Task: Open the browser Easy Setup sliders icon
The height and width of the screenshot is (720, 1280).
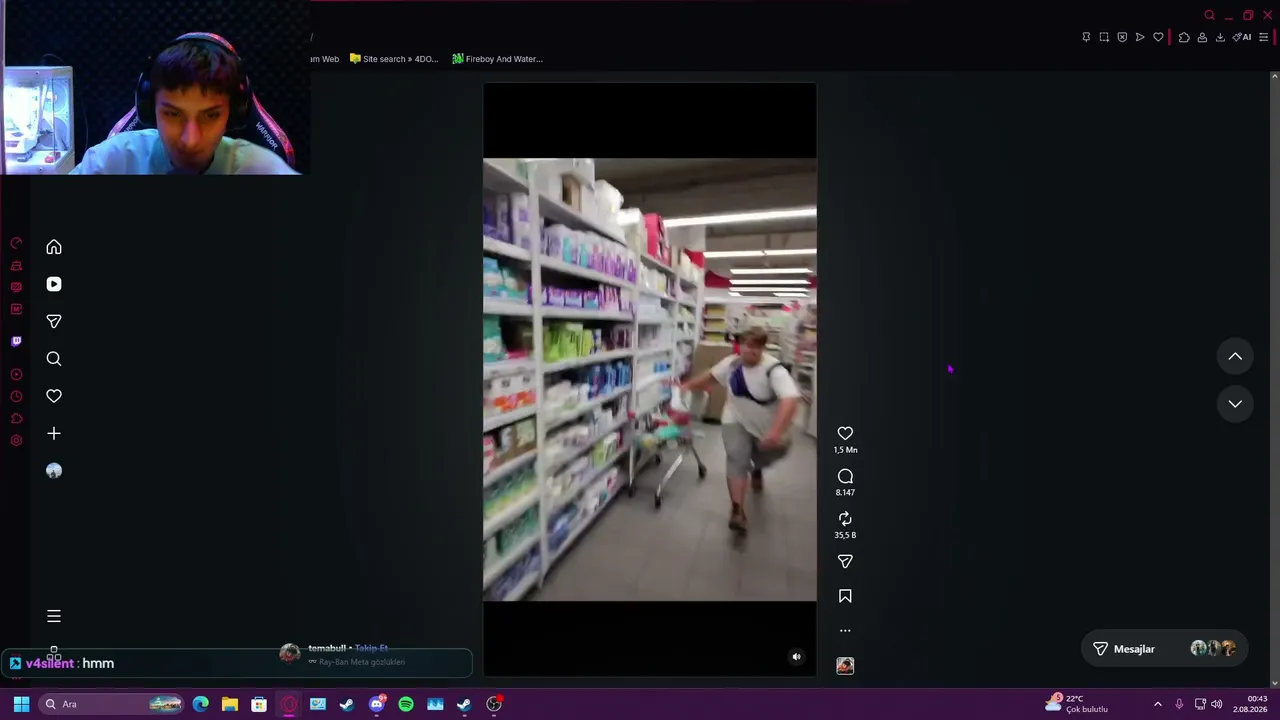Action: [x=1264, y=37]
